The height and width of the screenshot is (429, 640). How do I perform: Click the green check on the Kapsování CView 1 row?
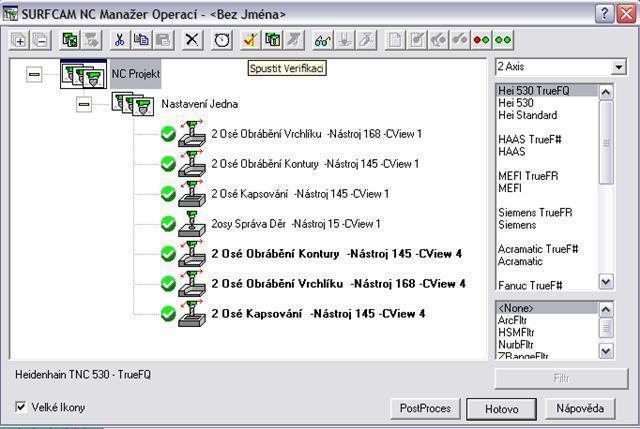(168, 194)
